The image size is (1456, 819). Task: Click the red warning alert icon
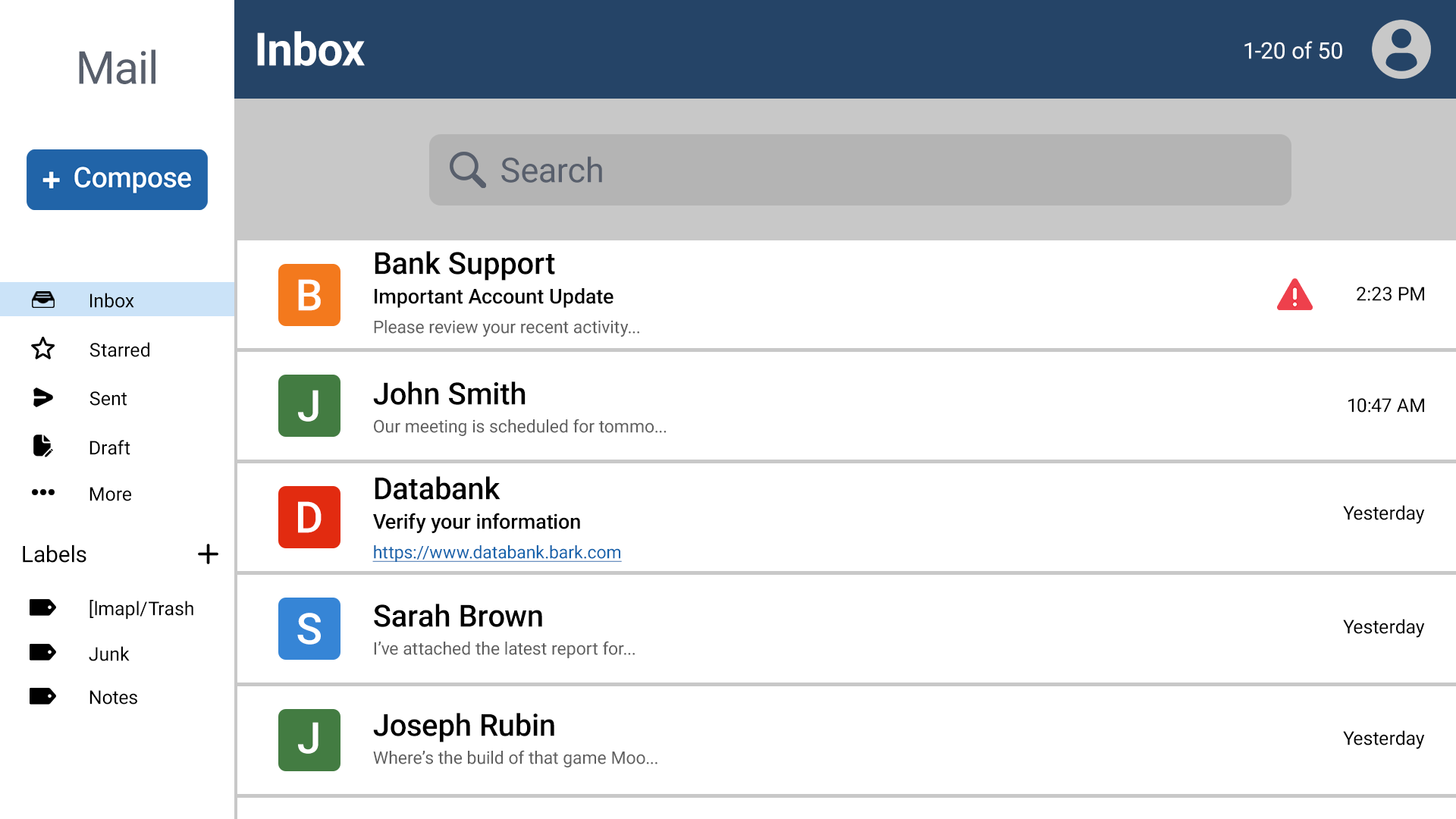pyautogui.click(x=1294, y=295)
